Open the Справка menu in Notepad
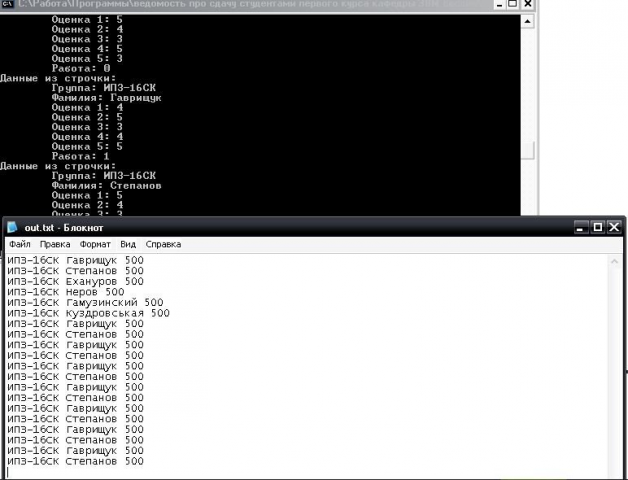628x480 pixels. [163, 244]
